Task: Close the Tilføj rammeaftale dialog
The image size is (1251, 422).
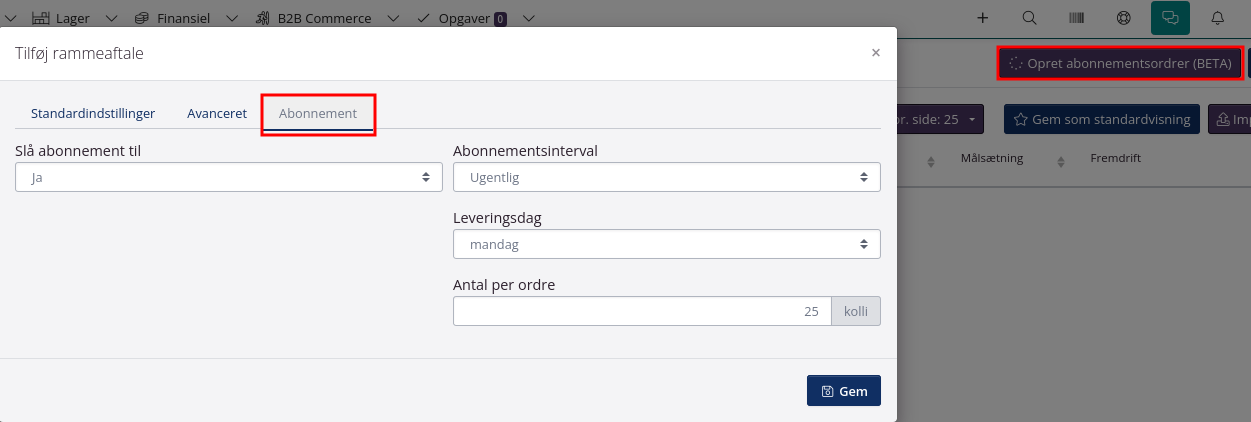Action: (876, 53)
